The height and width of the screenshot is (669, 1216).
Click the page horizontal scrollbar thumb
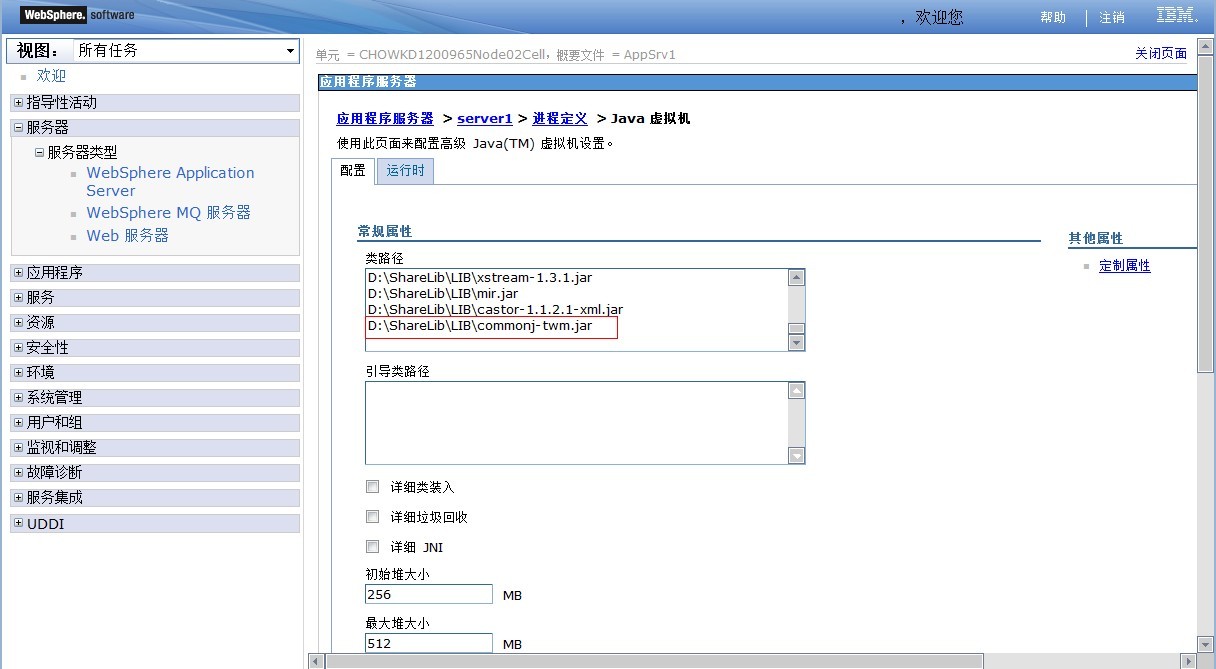[x=655, y=661]
